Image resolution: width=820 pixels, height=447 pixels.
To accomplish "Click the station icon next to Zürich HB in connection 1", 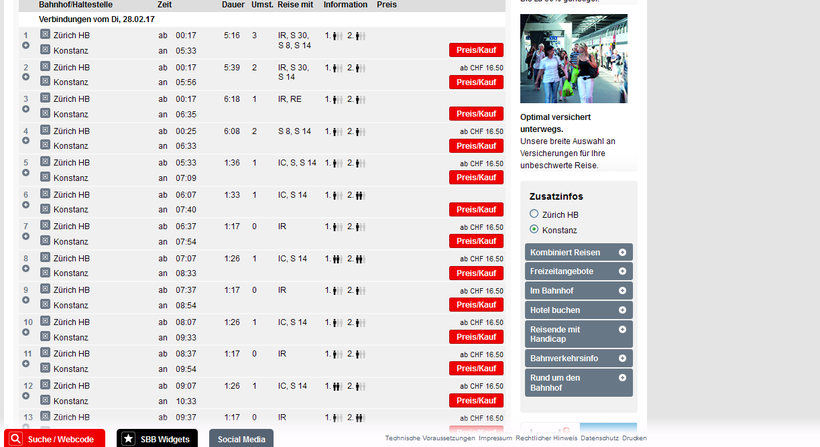I will 45,35.
